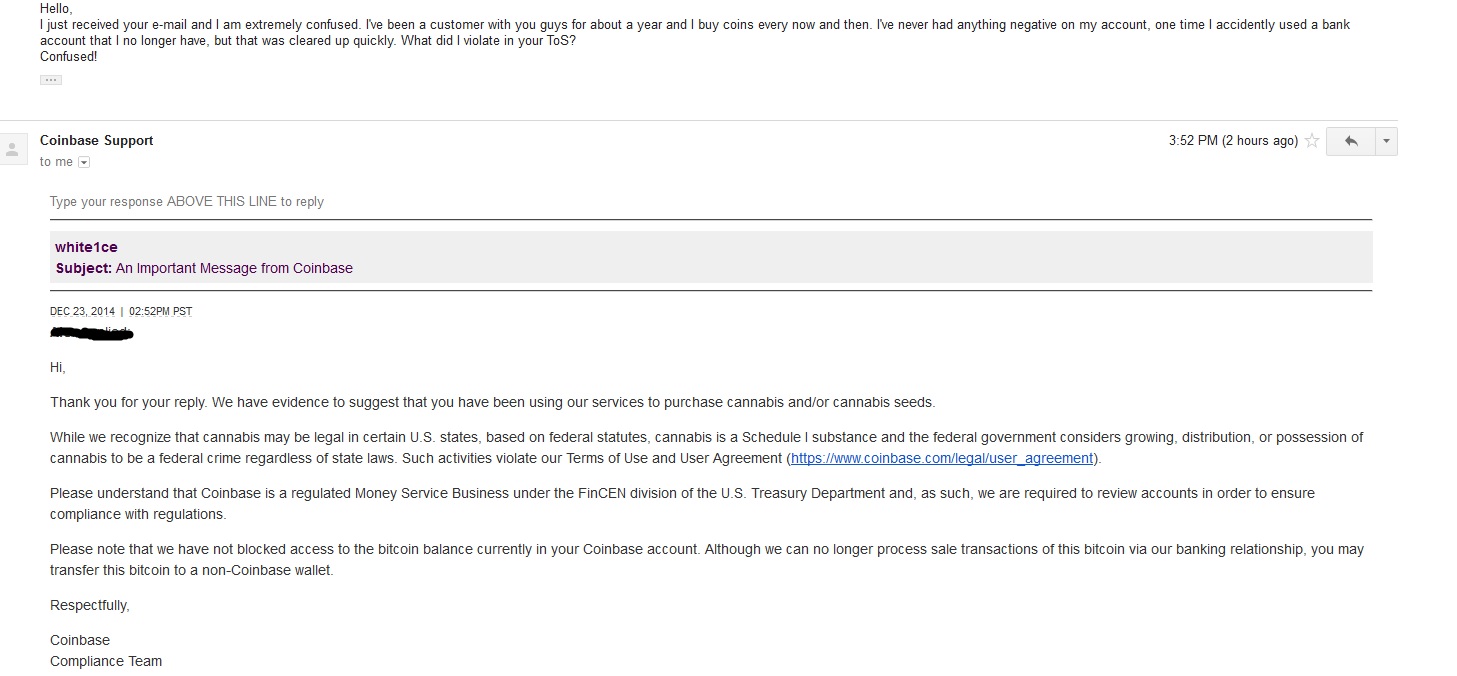Click the sender's gray avatar icon
Screen dimensions: 1457x676
(12, 150)
